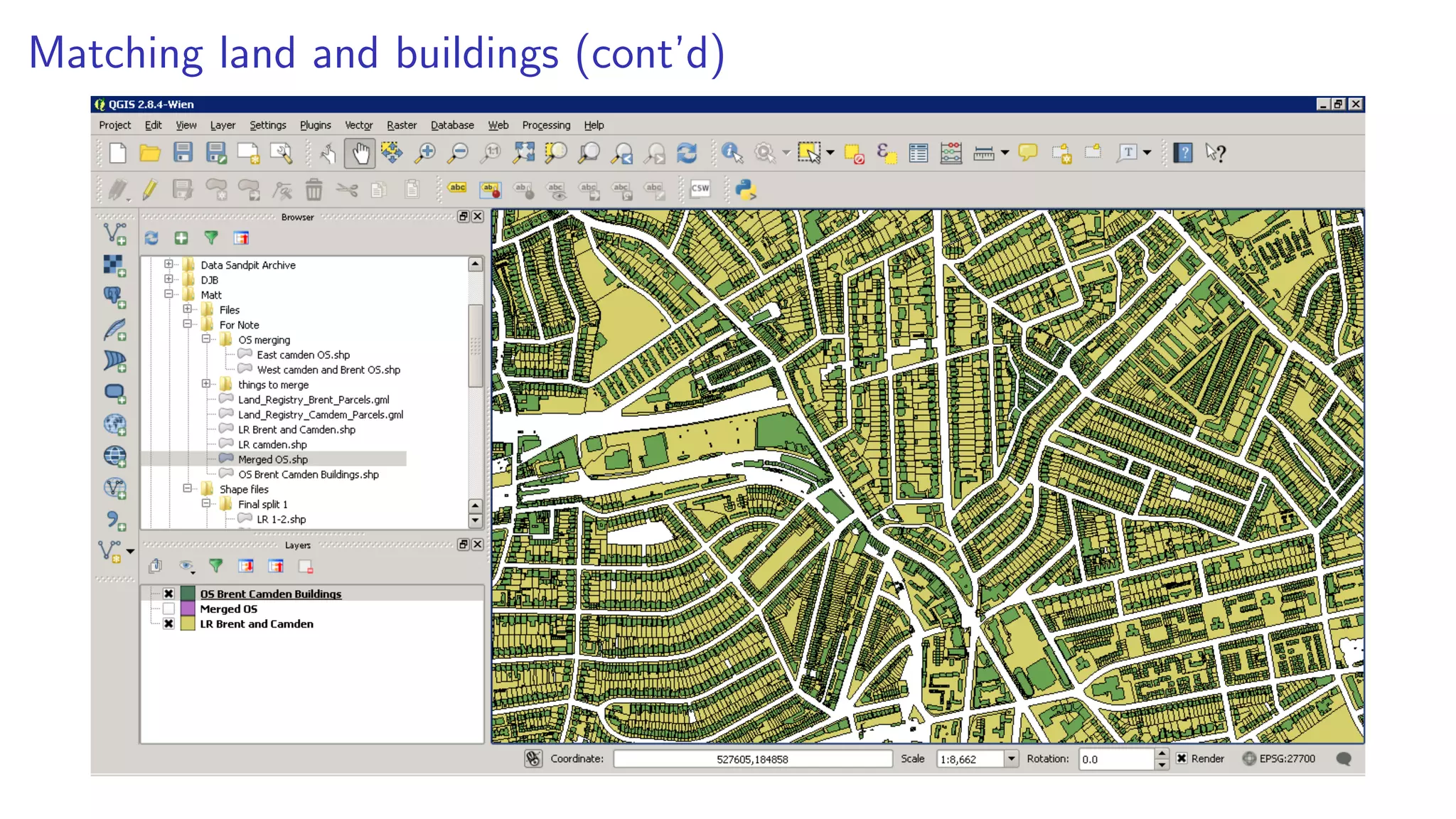This screenshot has width=1456, height=819.
Task: Click the Toggle Editing pencil icon
Action: (149, 189)
